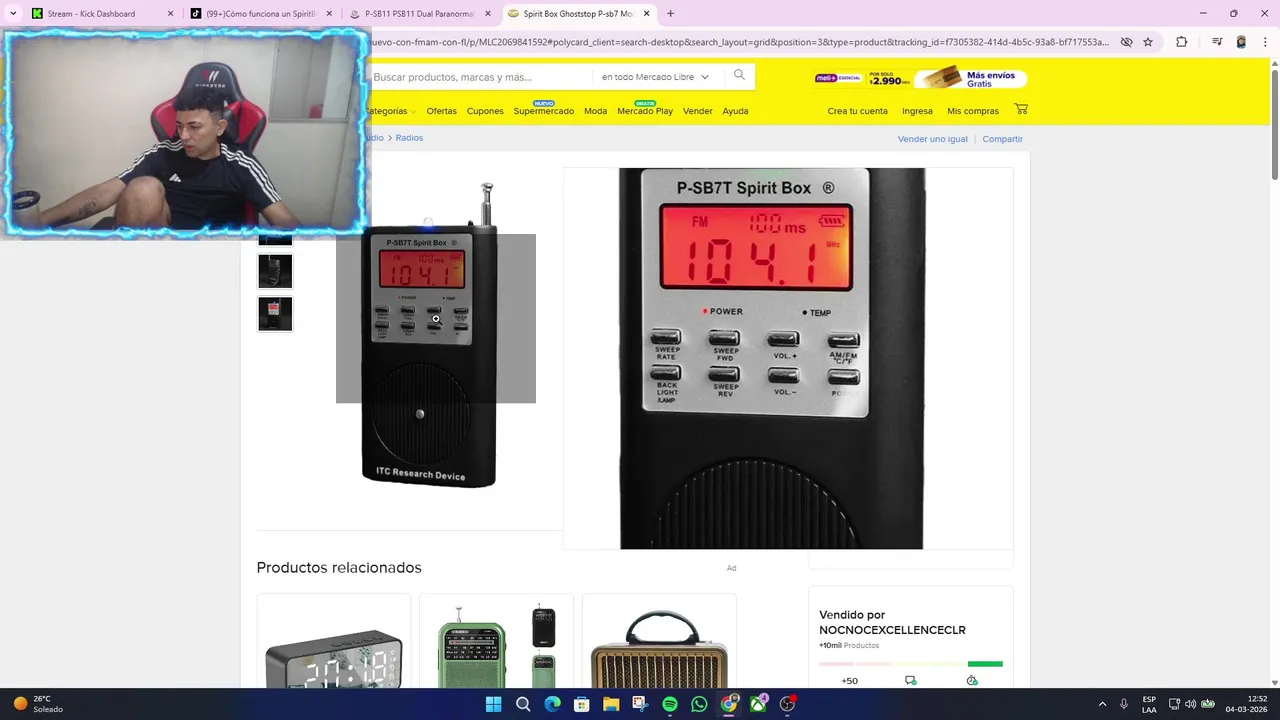This screenshot has width=1280, height=720.
Task: Click the Radios breadcrumb link
Action: [x=409, y=138]
